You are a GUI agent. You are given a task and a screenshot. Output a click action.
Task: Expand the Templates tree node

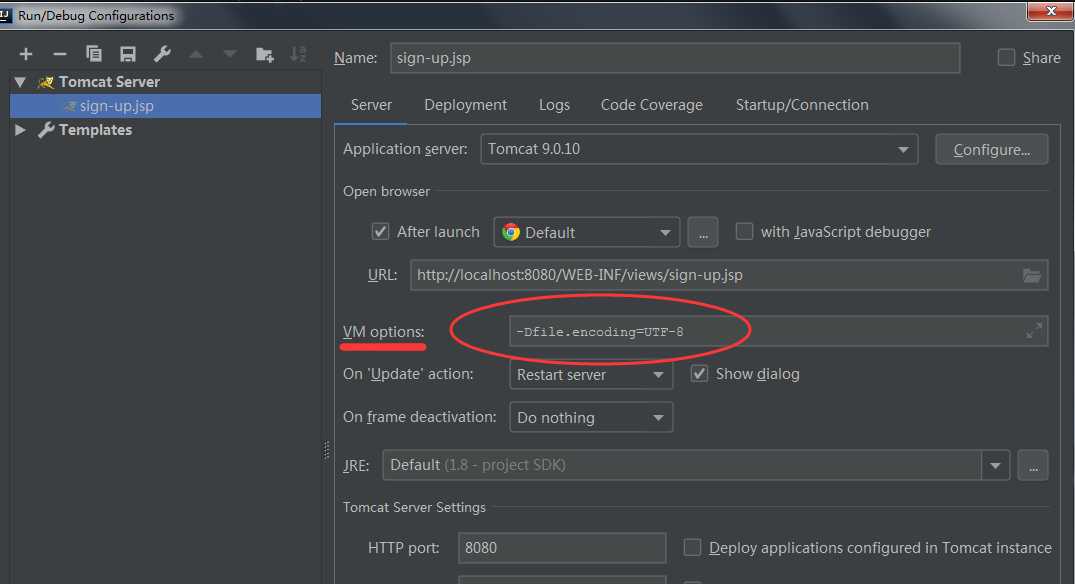[x=20, y=130]
